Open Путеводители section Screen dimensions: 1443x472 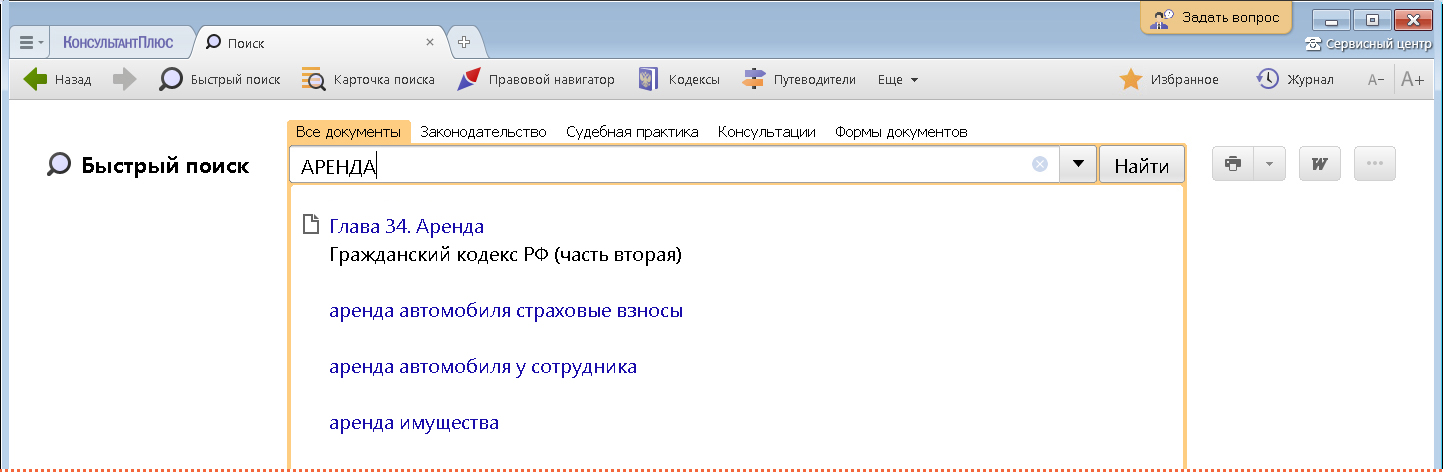tap(799, 80)
